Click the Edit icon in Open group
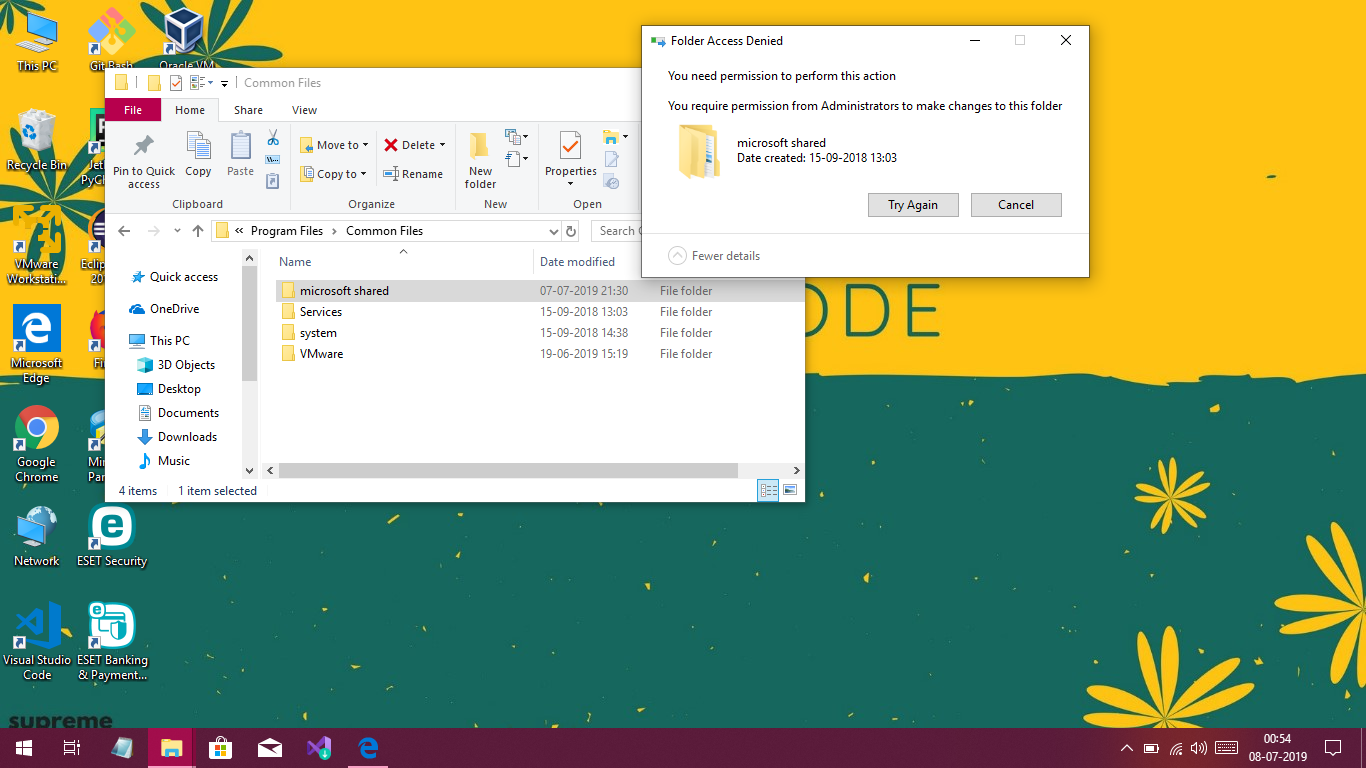The image size is (1366, 768). click(612, 160)
